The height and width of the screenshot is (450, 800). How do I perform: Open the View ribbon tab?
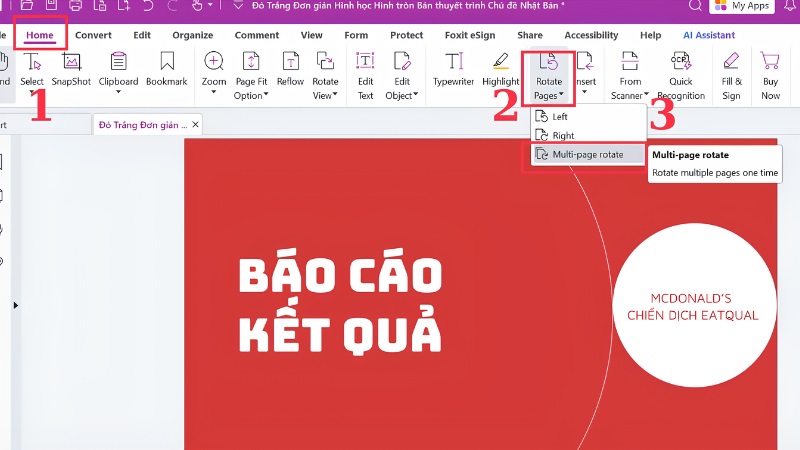pos(311,35)
